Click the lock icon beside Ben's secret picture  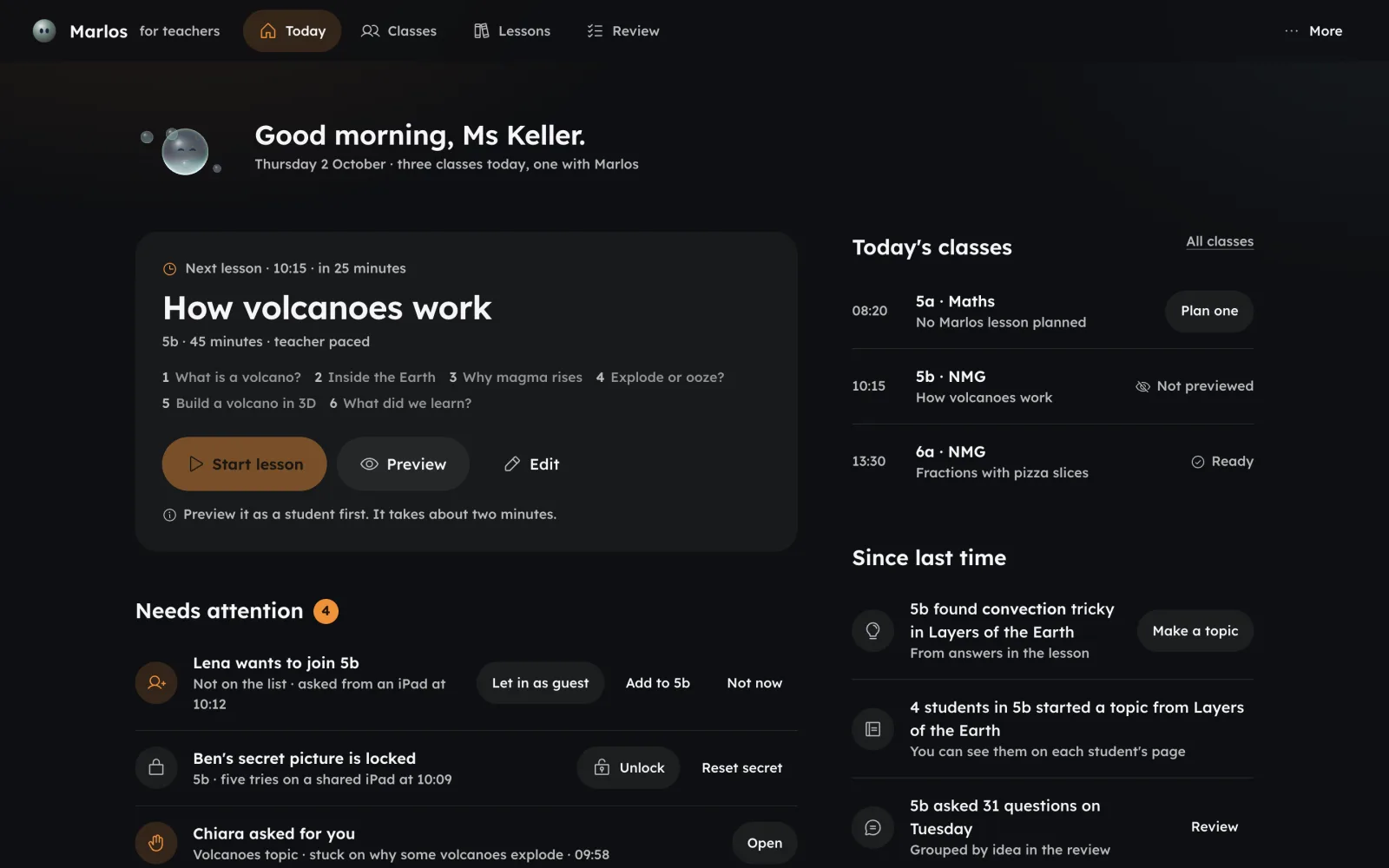click(156, 768)
